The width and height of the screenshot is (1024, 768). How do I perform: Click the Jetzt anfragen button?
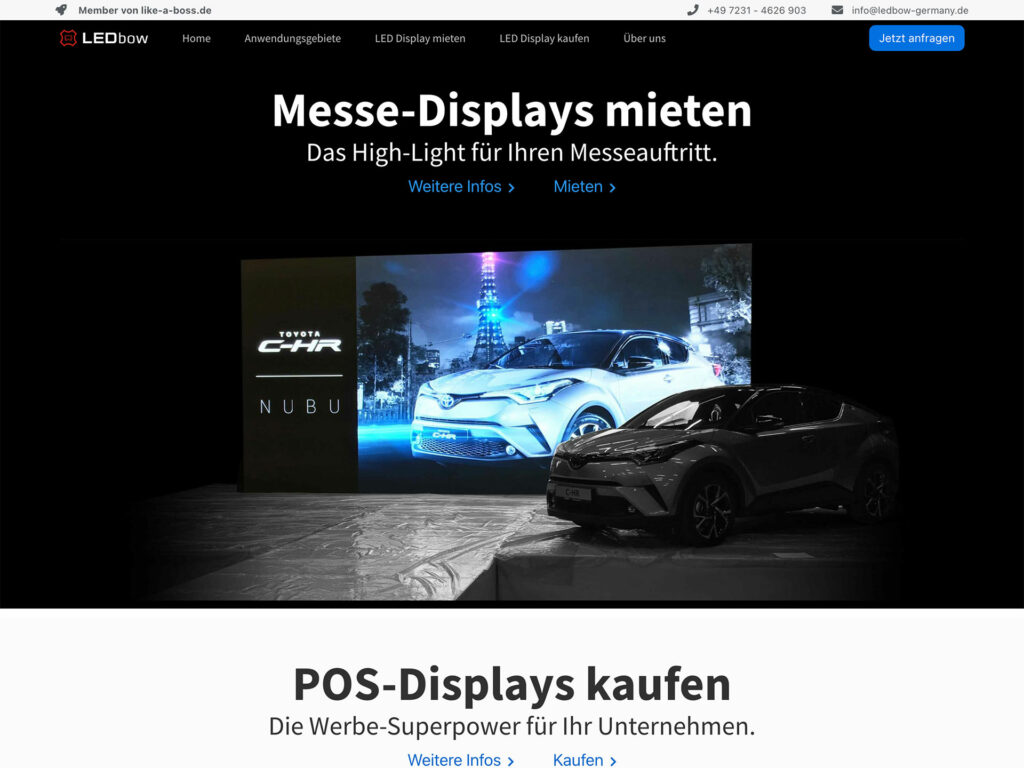click(916, 38)
